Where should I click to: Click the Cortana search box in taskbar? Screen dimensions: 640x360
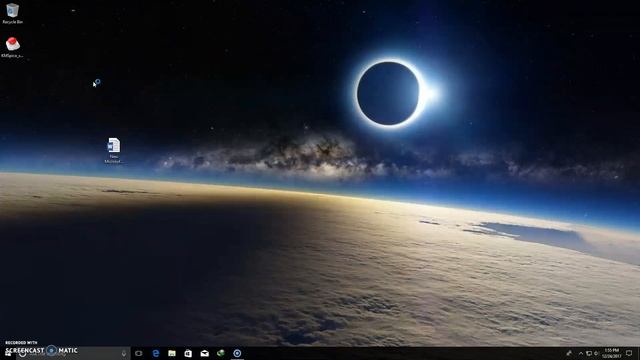[x=73, y=353]
